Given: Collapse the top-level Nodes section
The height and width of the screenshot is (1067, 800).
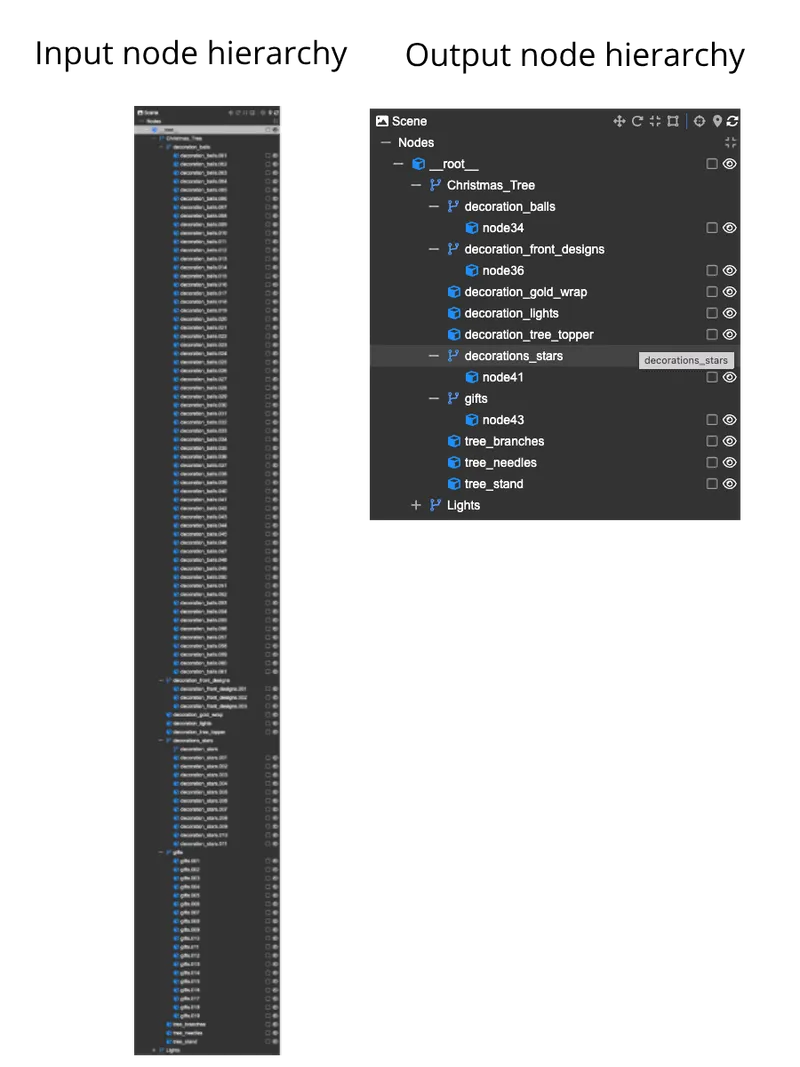Looking at the screenshot, I should [385, 143].
